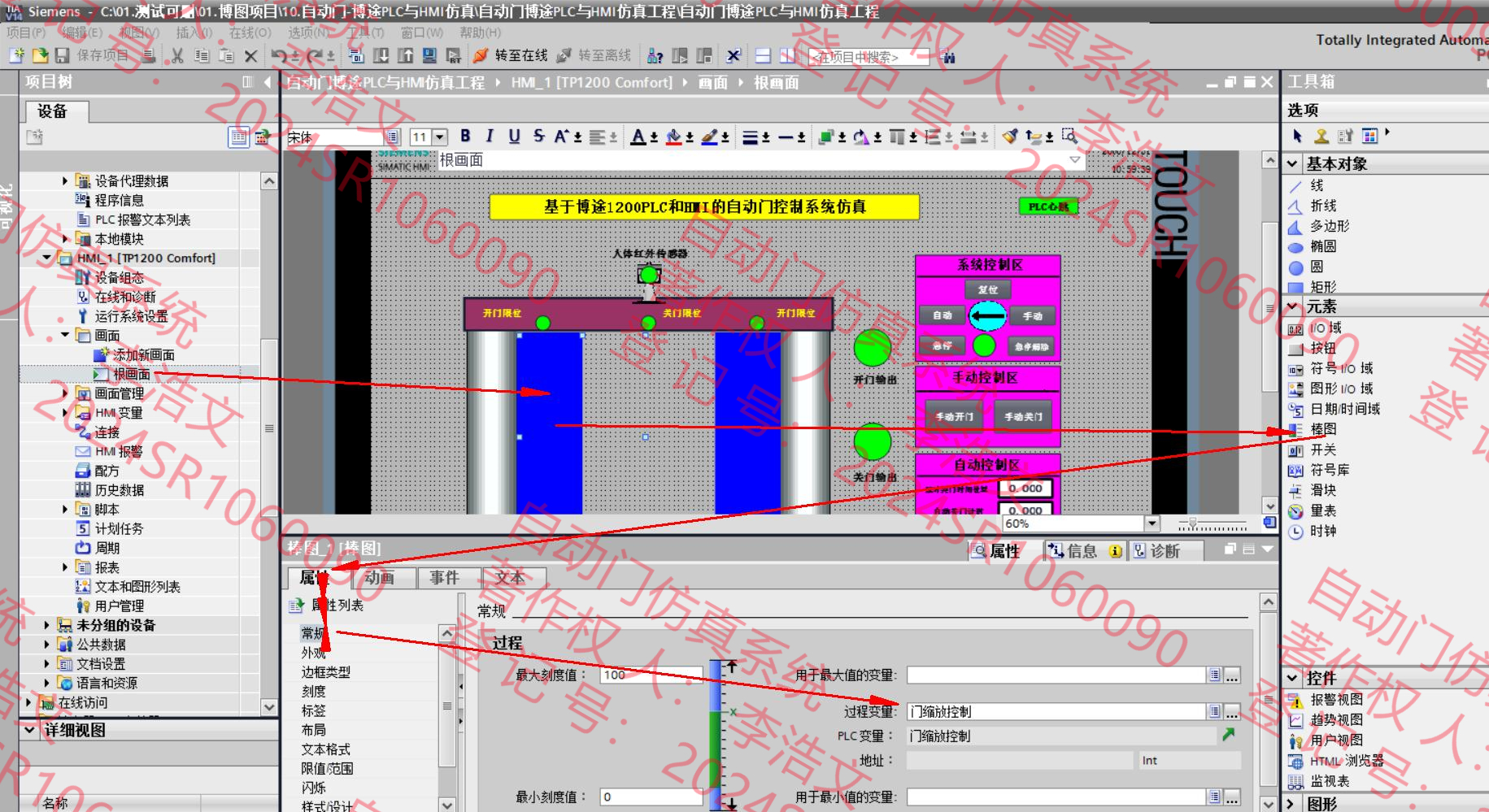Open the 帮助(H) menu
The width and height of the screenshot is (1489, 812).
point(481,33)
